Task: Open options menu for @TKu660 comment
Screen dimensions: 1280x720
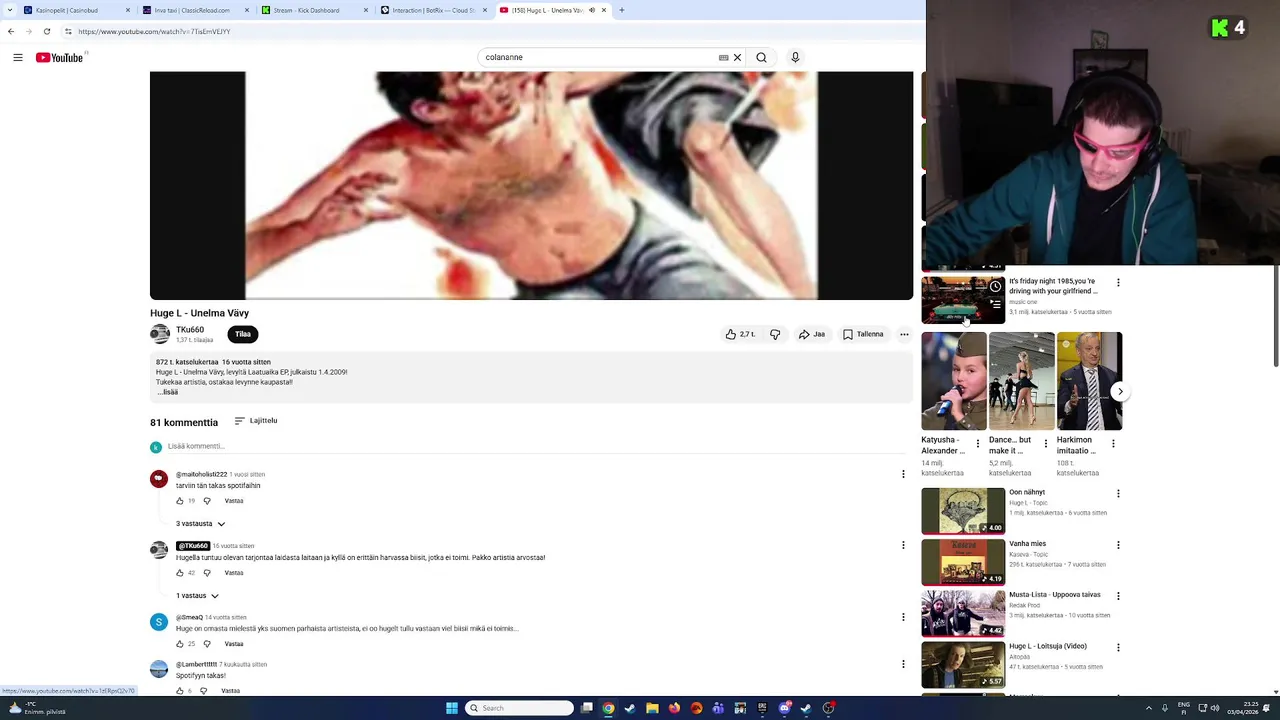Action: pyautogui.click(x=903, y=545)
